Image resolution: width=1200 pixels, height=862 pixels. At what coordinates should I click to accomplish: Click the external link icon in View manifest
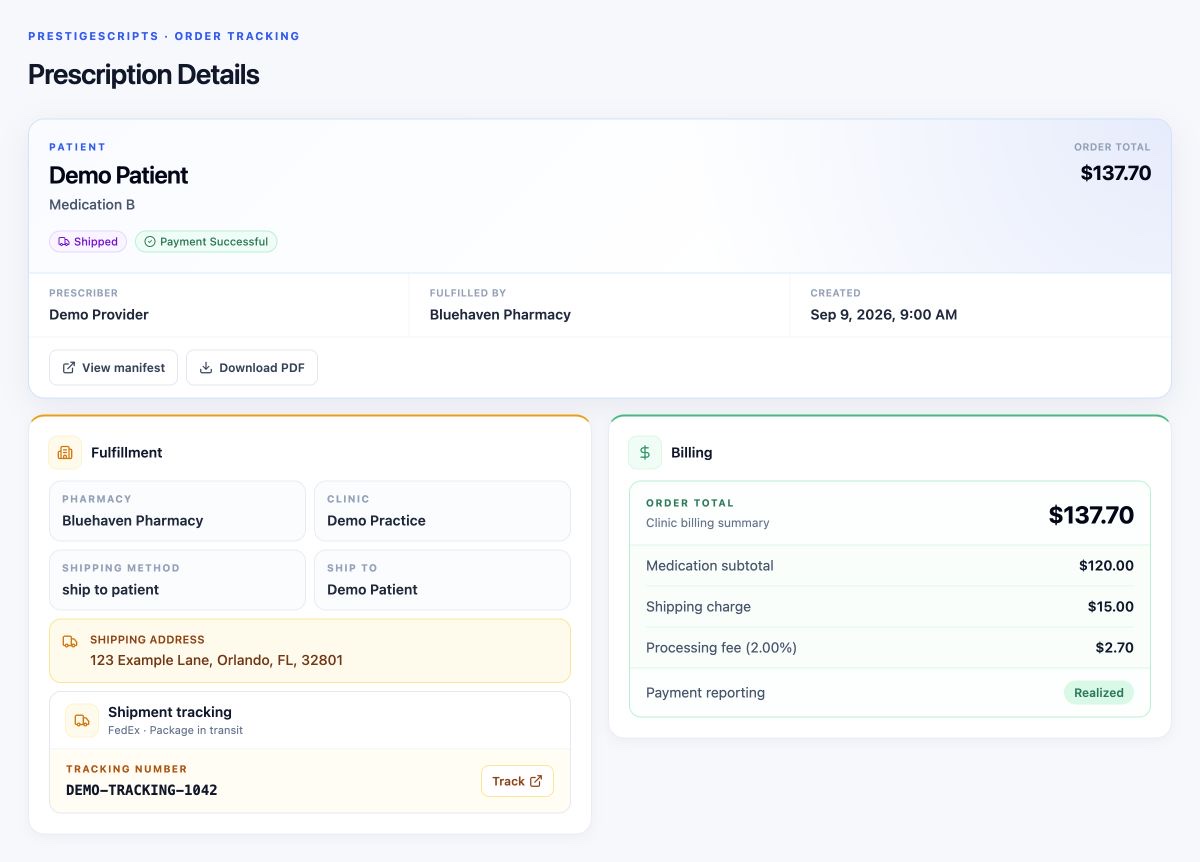tap(69, 368)
